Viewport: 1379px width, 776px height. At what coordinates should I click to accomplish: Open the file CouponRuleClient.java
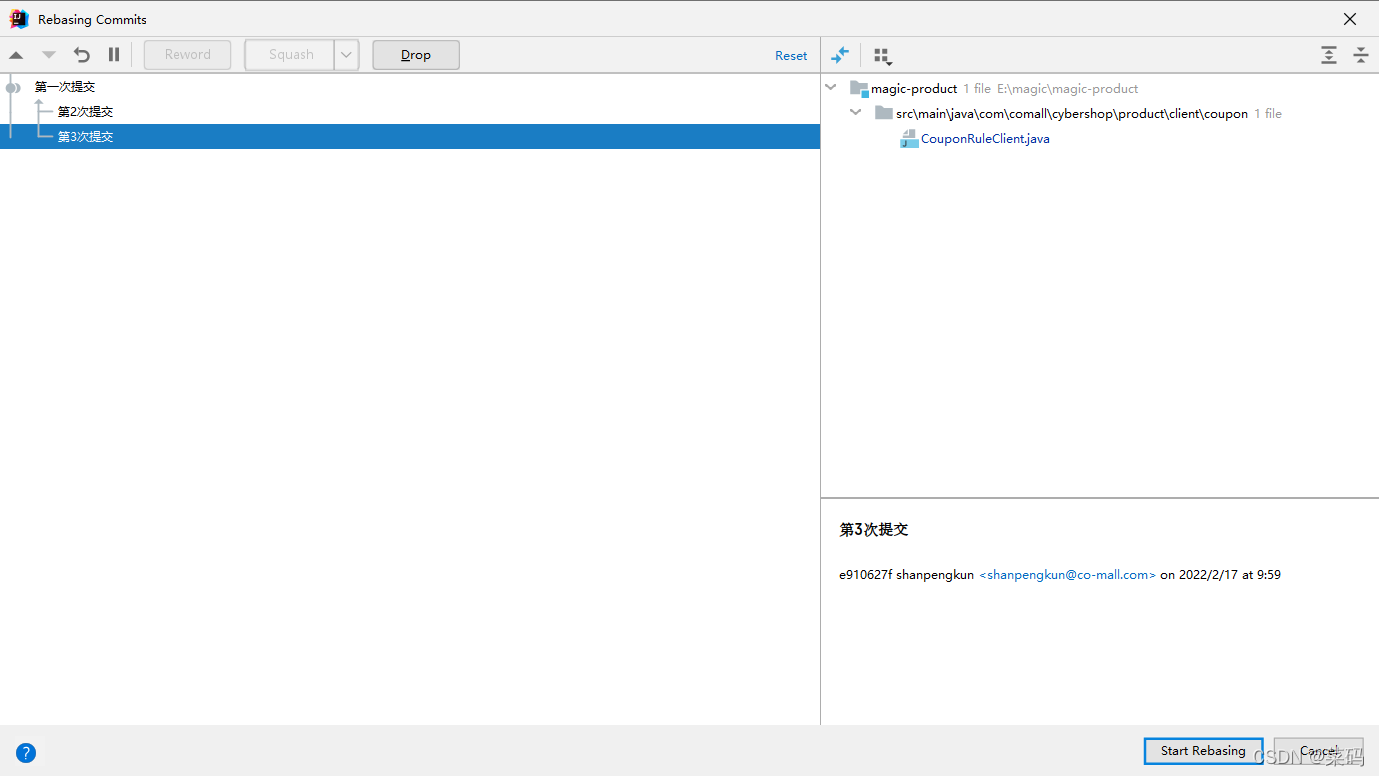pos(985,139)
